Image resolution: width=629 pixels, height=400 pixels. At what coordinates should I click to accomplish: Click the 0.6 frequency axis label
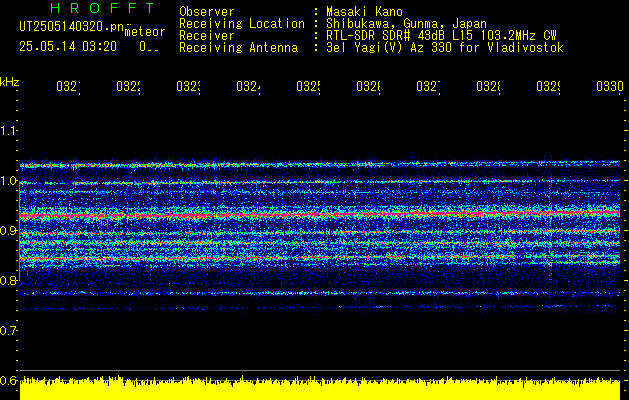click(x=8, y=380)
